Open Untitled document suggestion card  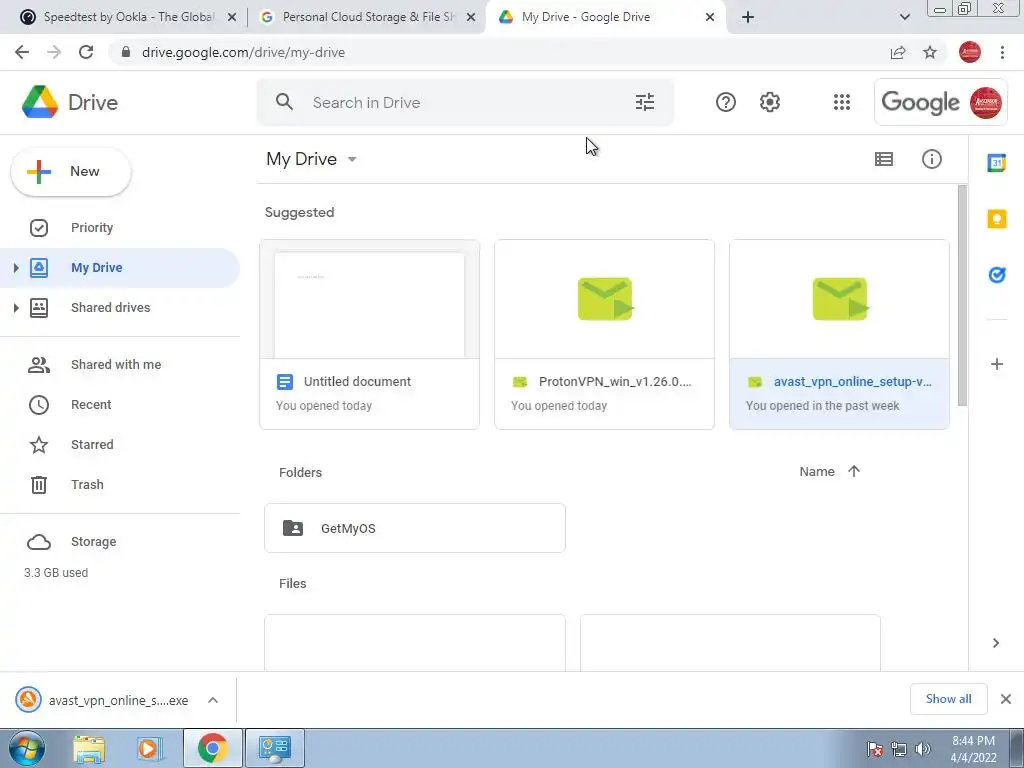pos(370,334)
